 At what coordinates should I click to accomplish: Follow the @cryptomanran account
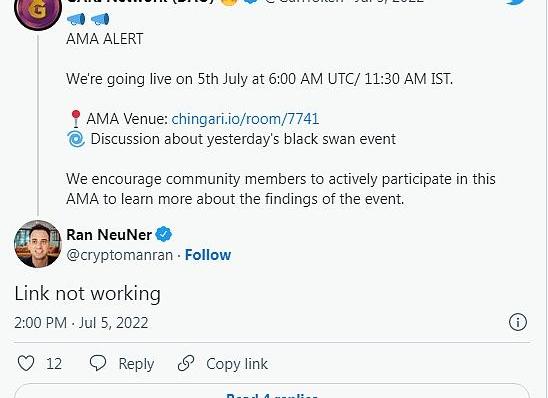[x=208, y=255]
